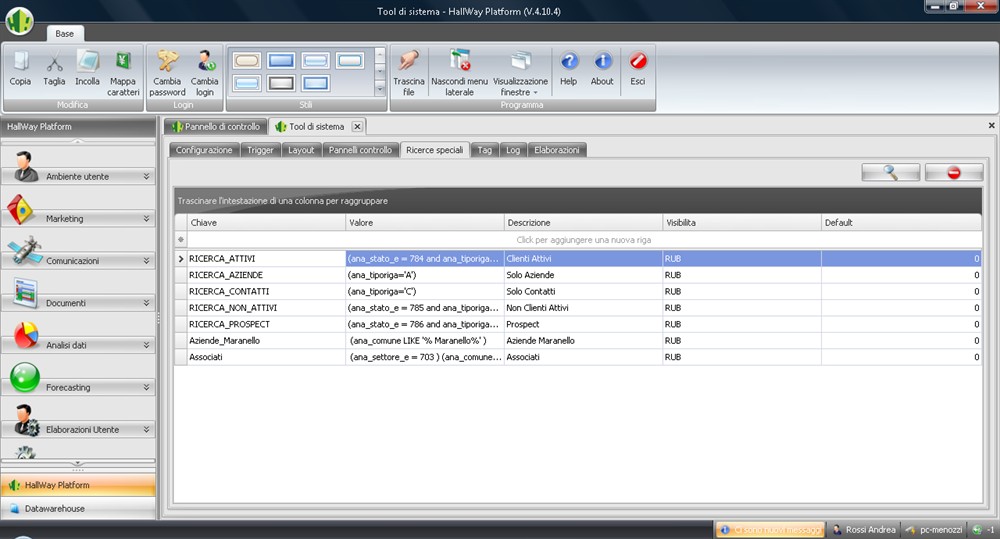
Task: Select the RICERCA_PROSPECT key cell
Action: coord(266,324)
